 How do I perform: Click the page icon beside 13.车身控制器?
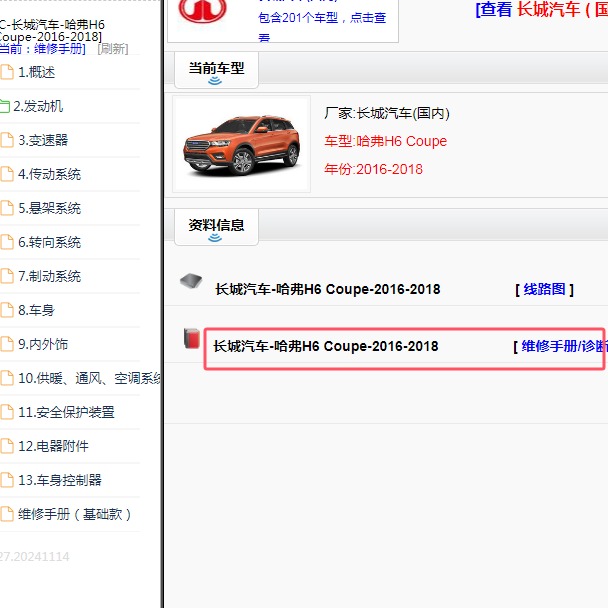point(7,480)
